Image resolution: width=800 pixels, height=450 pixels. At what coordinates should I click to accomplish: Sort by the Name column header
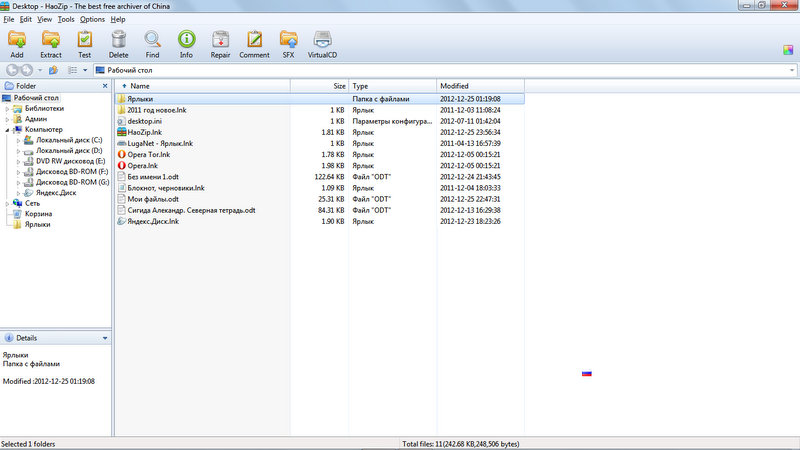(203, 86)
